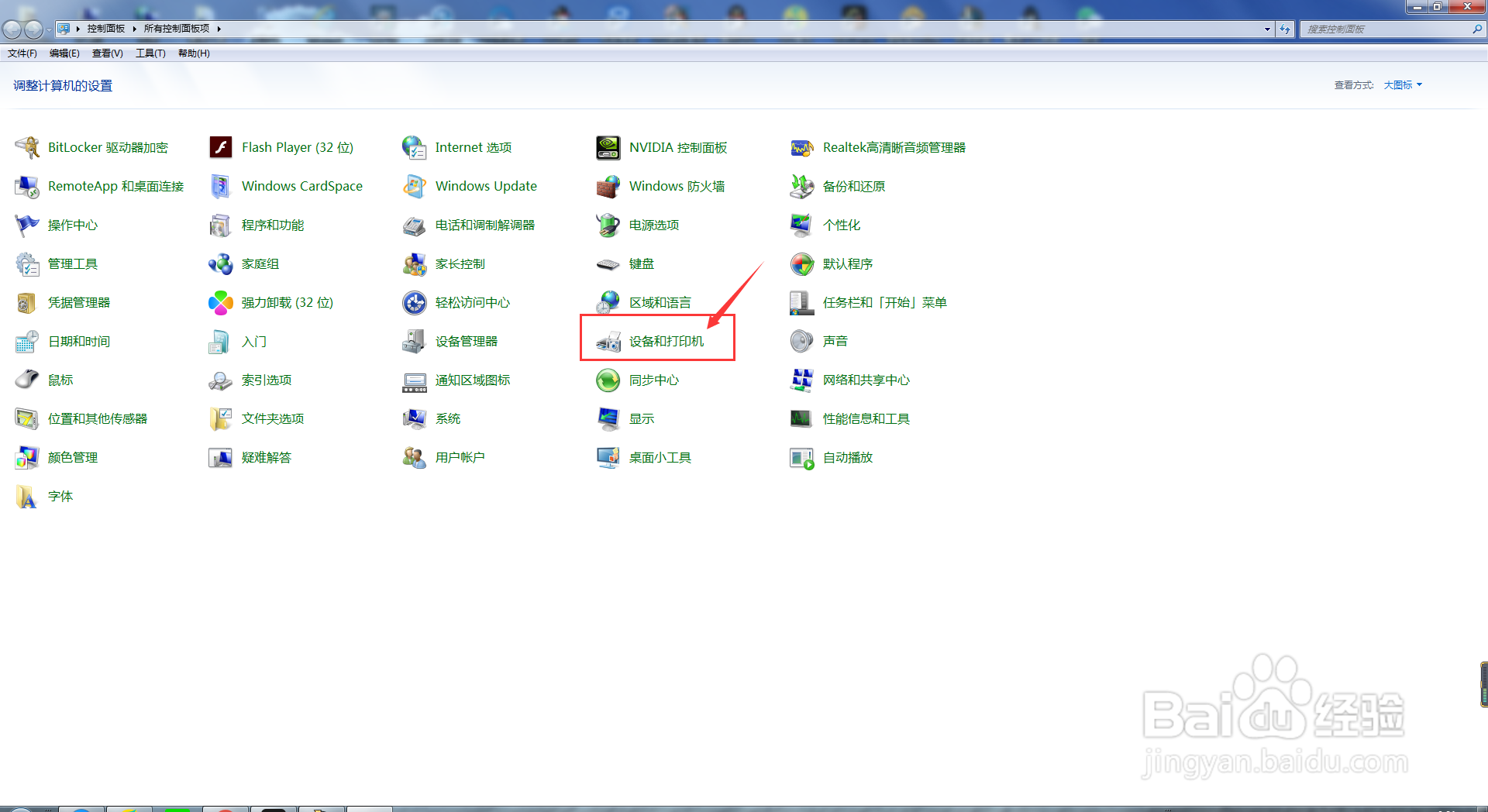The width and height of the screenshot is (1488, 812).
Task: Expand the address bar history dropdown arrow
Action: coord(1267,29)
